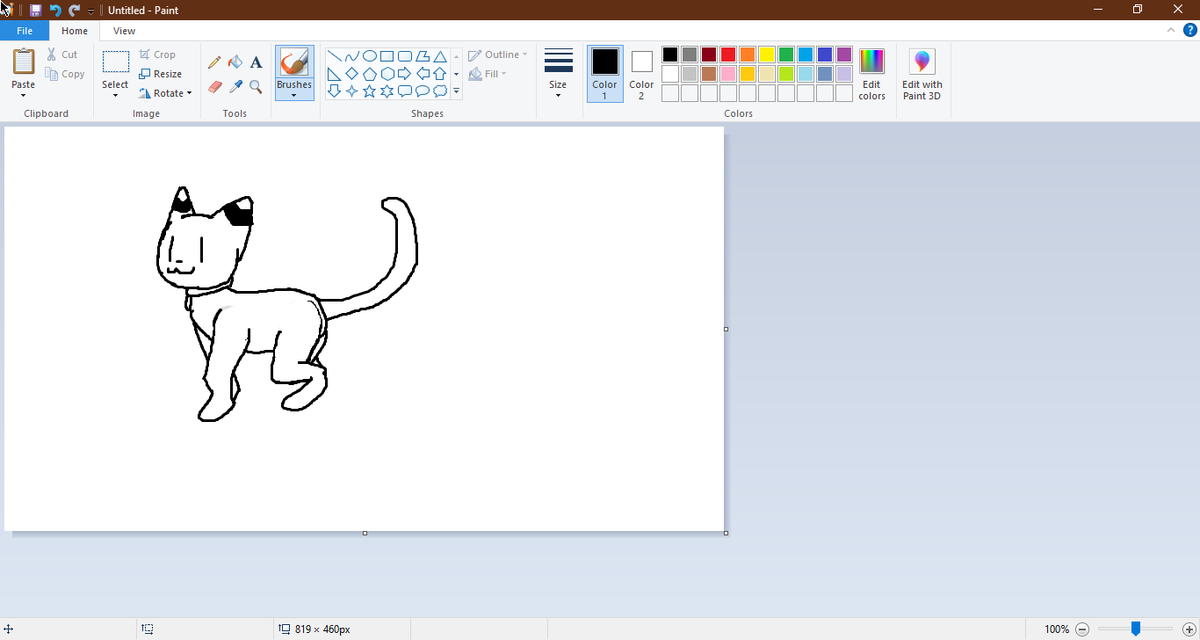Click the zoom in plus button
The image size is (1200, 640).
[1188, 629]
